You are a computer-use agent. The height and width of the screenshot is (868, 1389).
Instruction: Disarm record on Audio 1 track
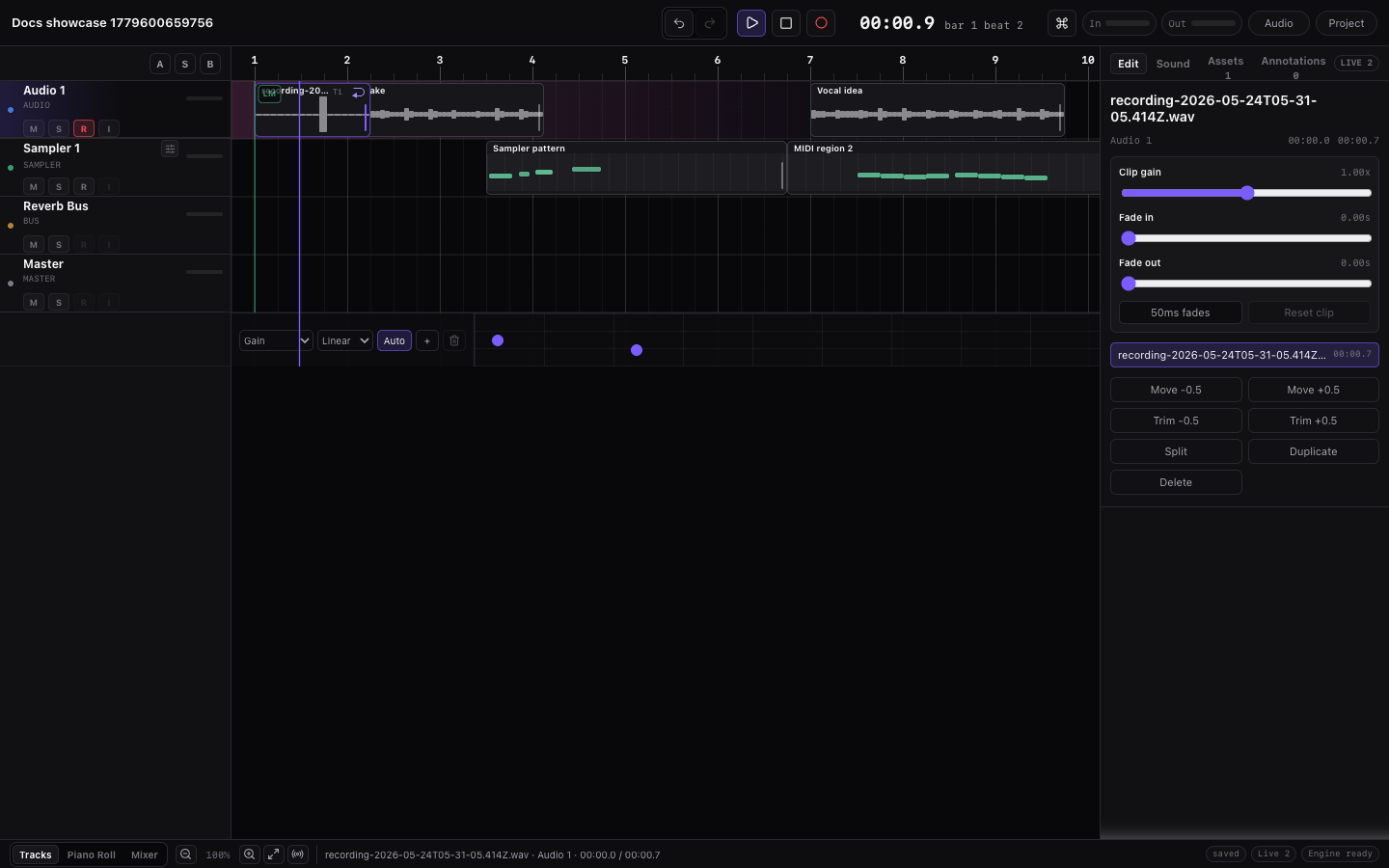[x=84, y=128]
